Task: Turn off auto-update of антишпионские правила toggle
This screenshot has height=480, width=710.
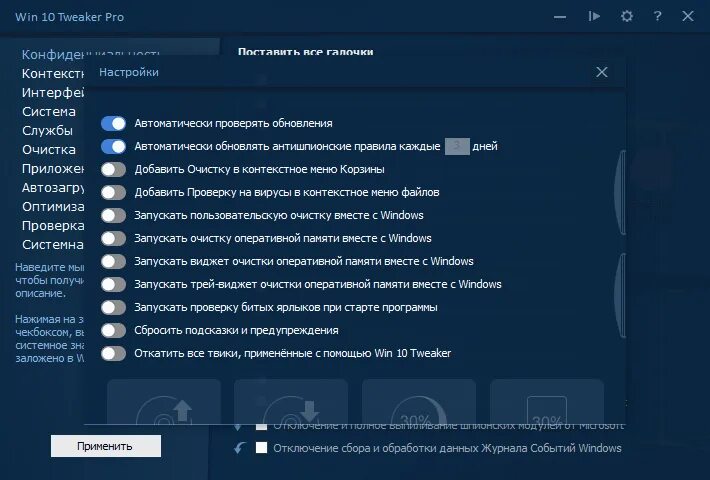Action: [113, 146]
